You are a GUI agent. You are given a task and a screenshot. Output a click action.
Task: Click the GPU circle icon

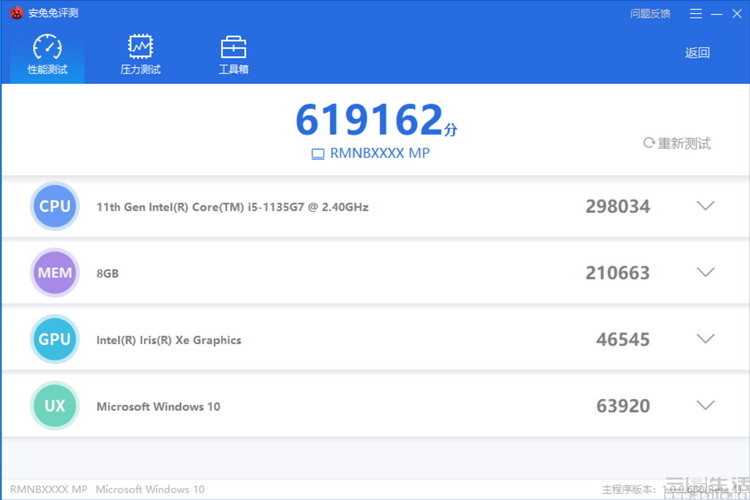coord(55,339)
